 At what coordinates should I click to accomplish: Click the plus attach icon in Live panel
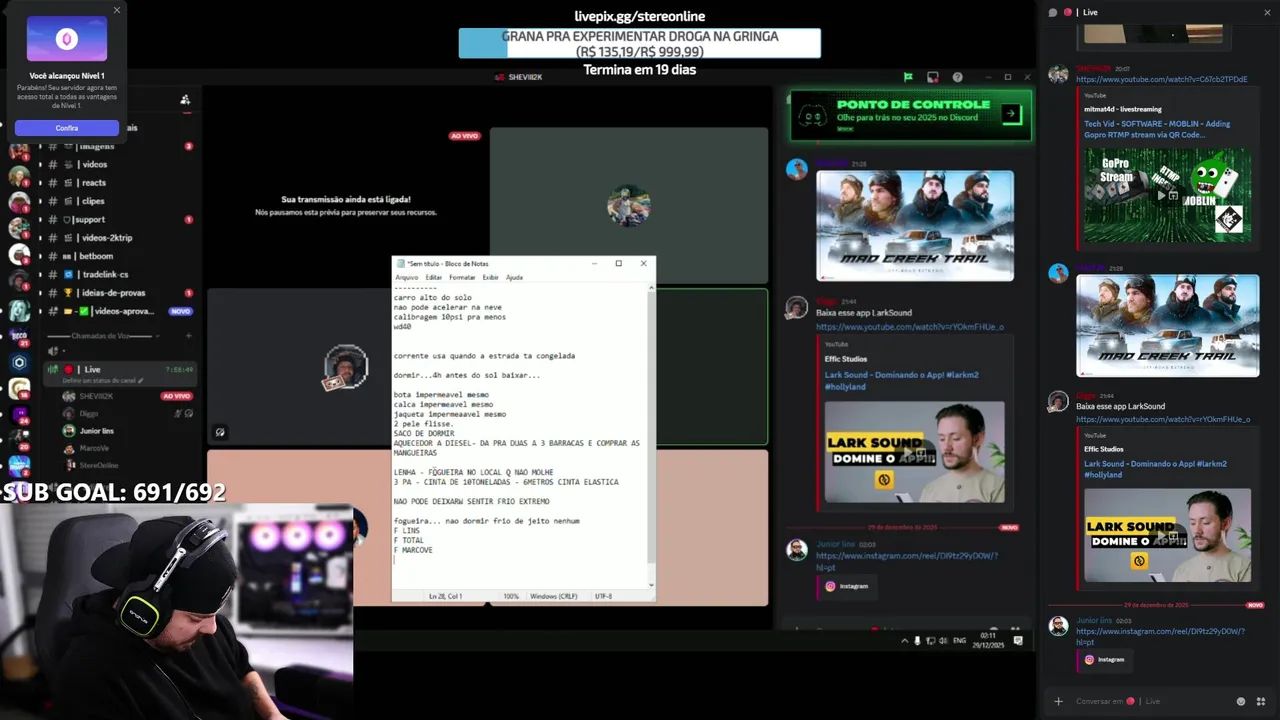[1058, 701]
